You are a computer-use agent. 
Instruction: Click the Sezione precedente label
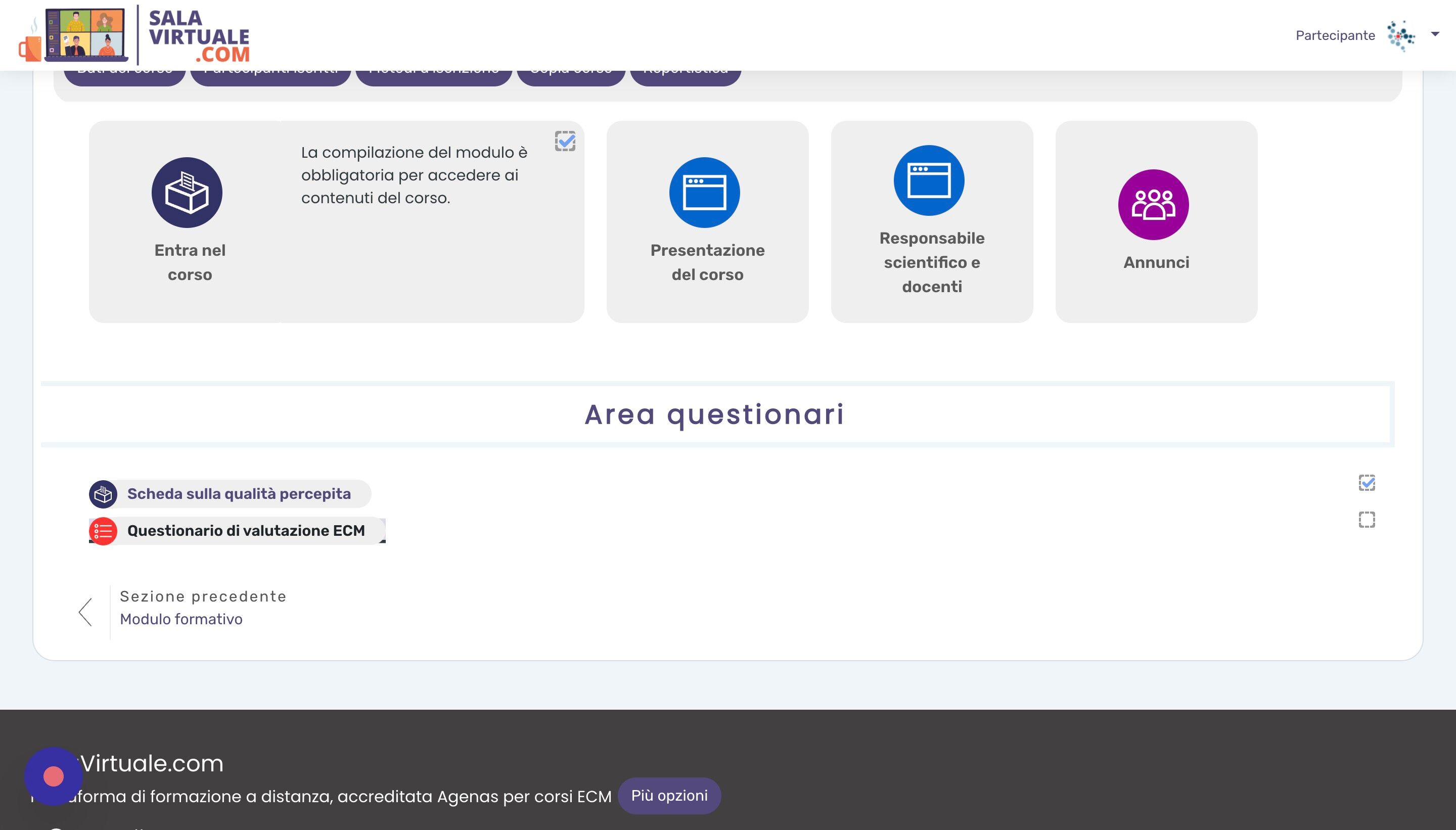[x=203, y=596]
